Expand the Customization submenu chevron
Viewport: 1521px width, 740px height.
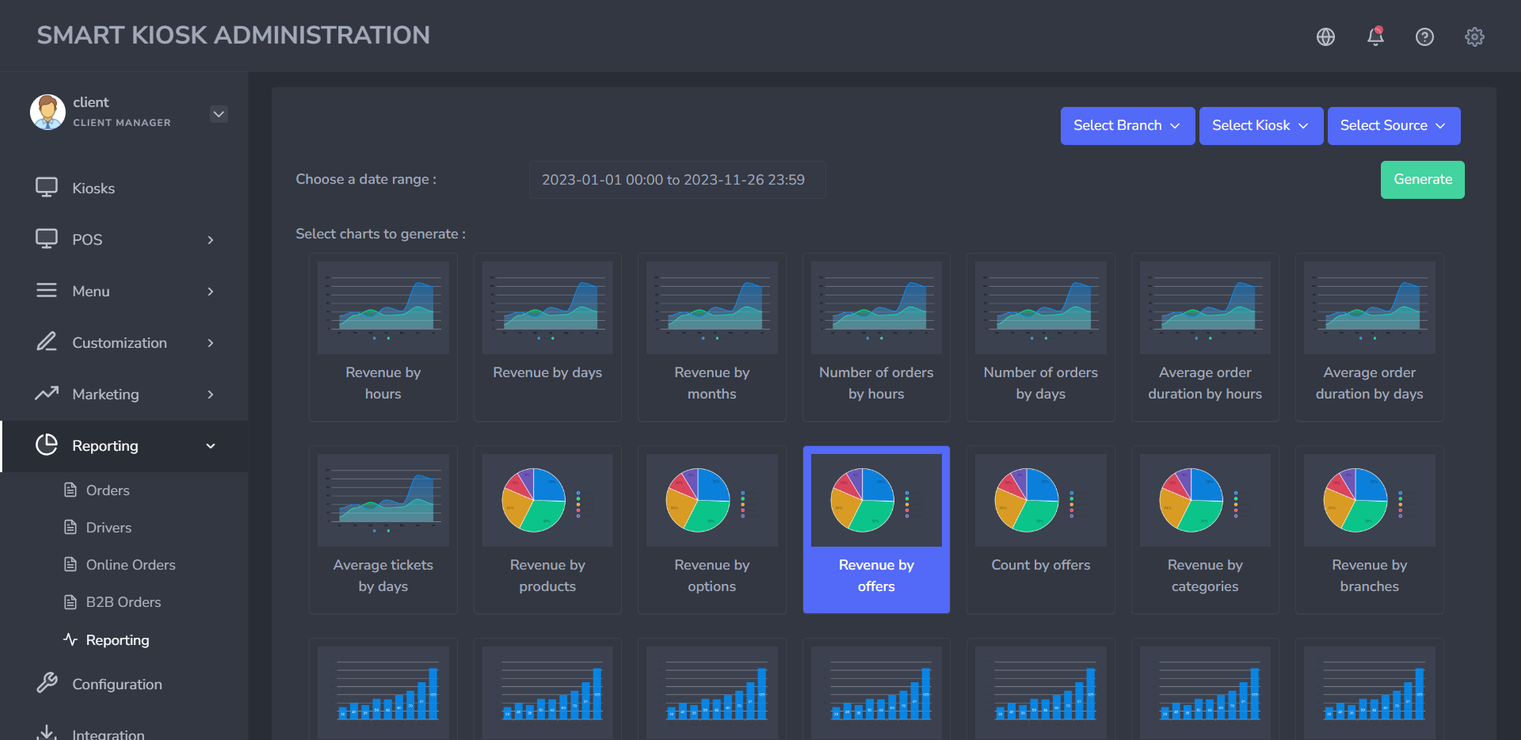click(210, 343)
